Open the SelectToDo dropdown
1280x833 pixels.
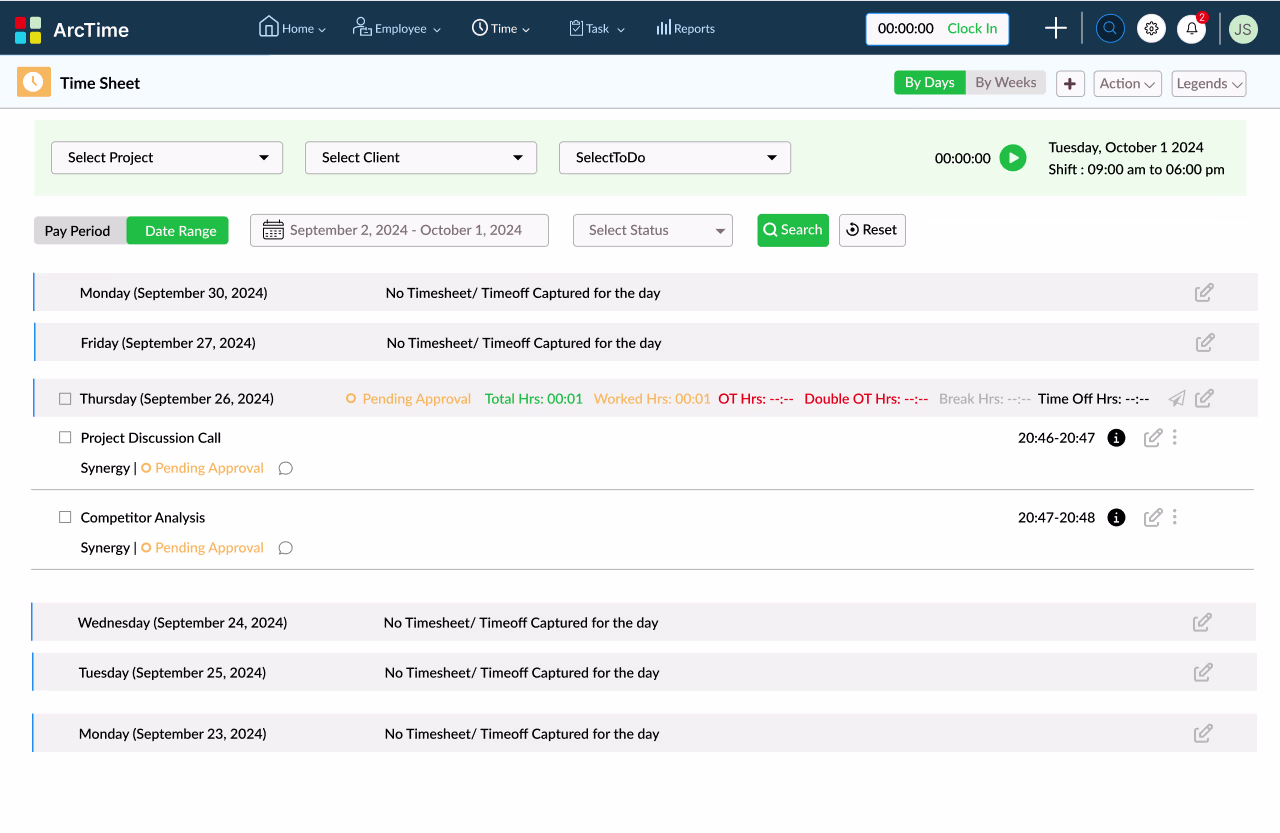(x=675, y=158)
